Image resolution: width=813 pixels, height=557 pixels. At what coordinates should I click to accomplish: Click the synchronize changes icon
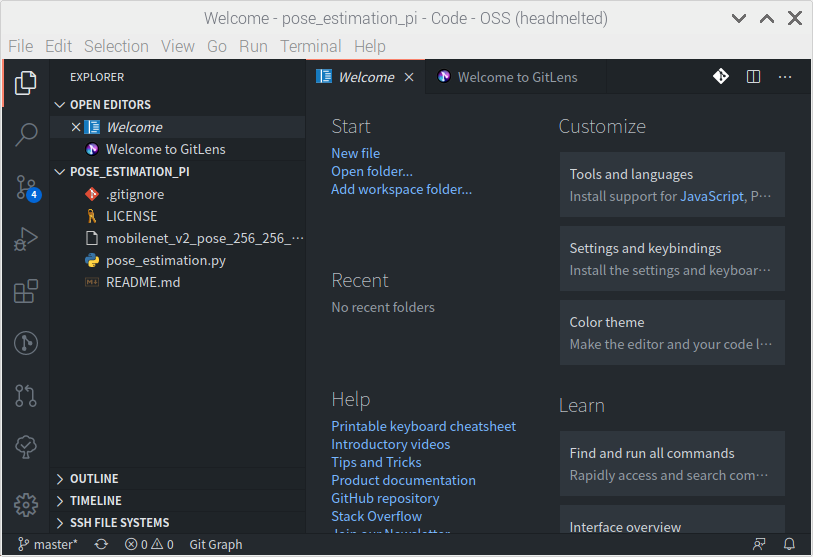(101, 545)
